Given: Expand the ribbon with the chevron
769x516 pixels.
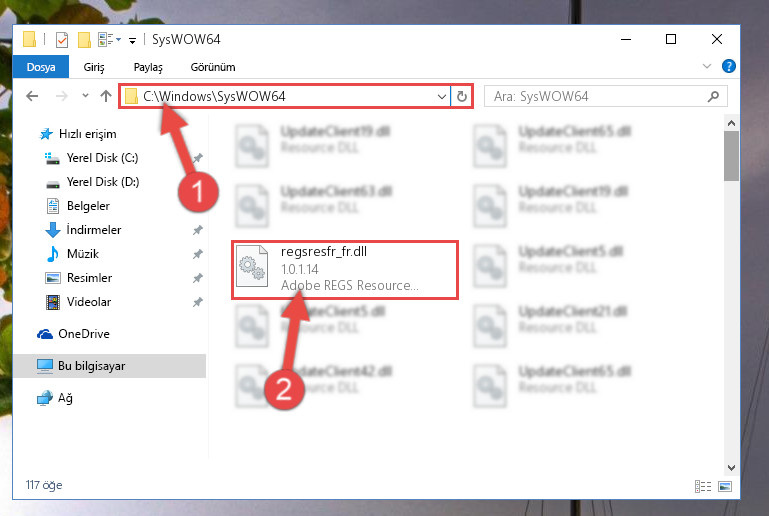Looking at the screenshot, I should [707, 66].
